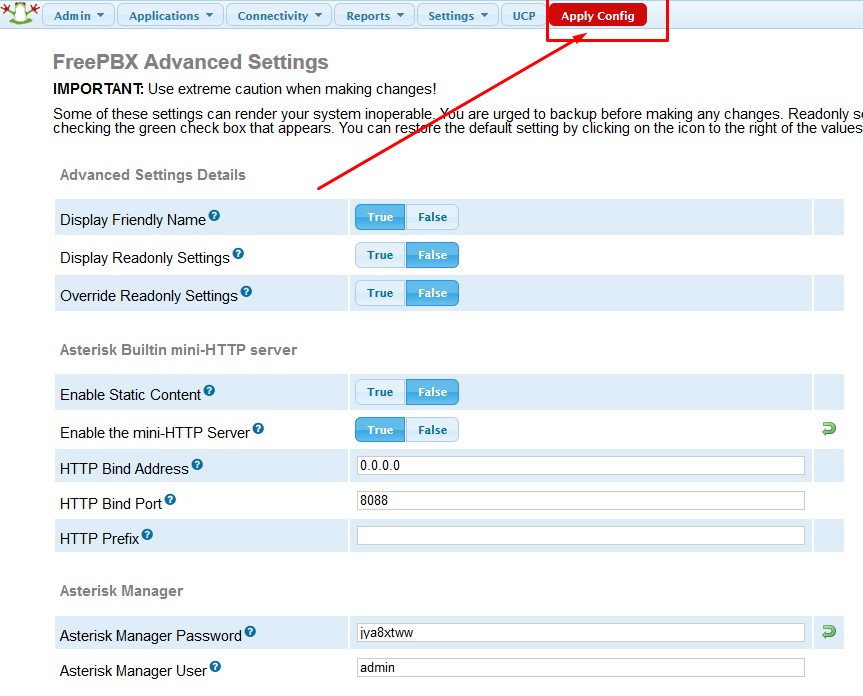Click the HTTP Bind Address input field
863x696 pixels.
[x=580, y=466]
